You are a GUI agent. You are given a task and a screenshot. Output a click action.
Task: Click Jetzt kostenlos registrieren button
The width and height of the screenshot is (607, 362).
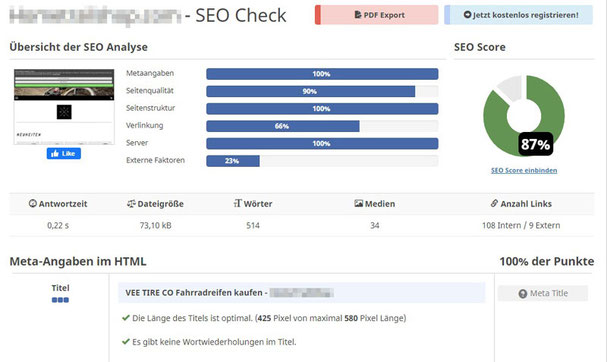pos(519,15)
